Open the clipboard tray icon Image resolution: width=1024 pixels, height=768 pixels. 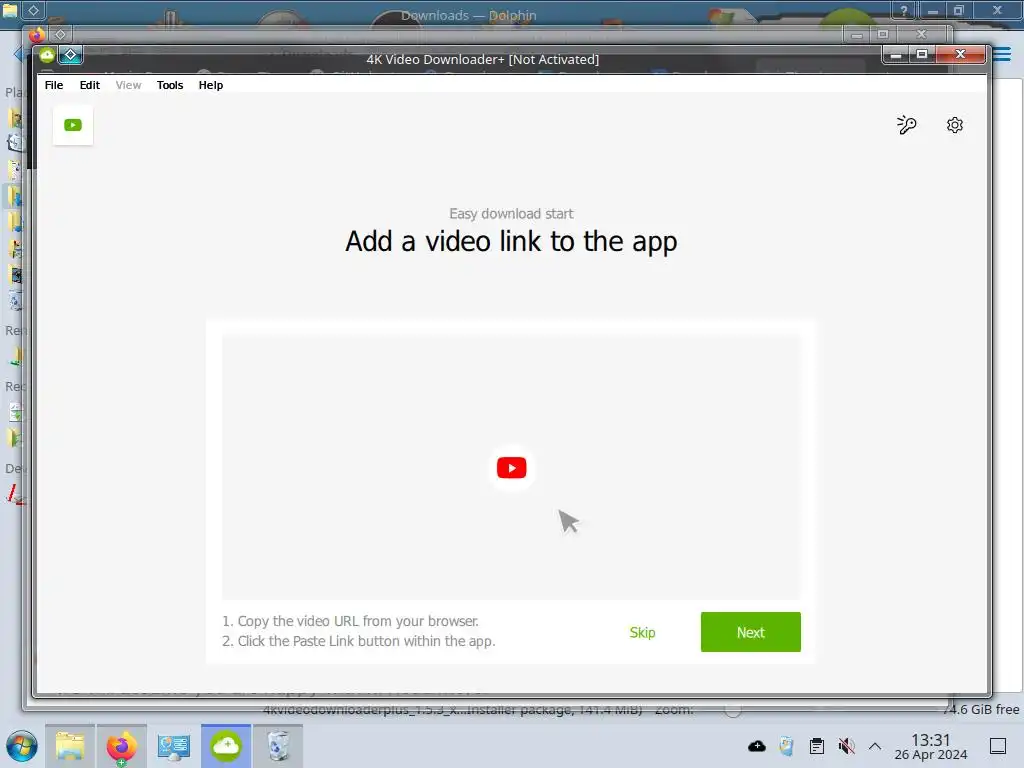(x=816, y=746)
